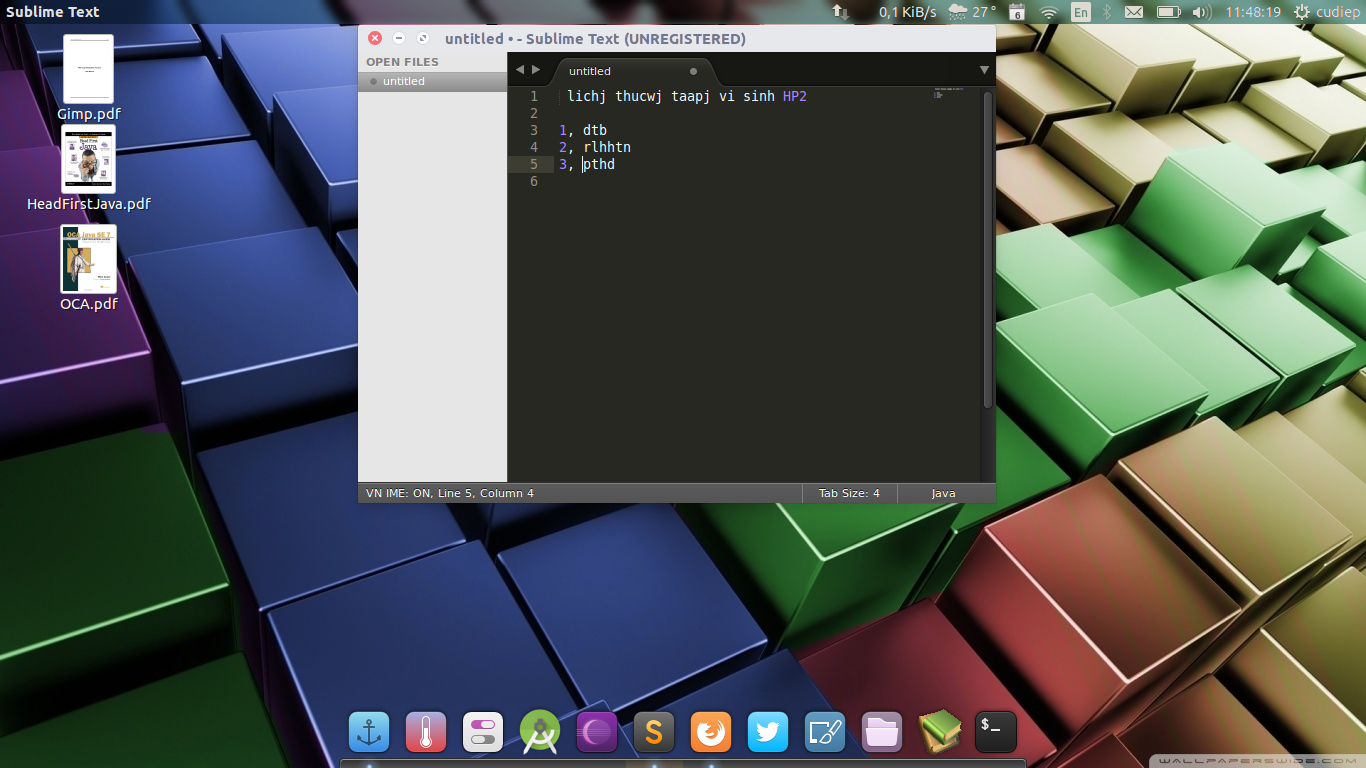The width and height of the screenshot is (1366, 768).
Task: Open the Tab Size: 4 indentation menu
Action: point(849,493)
